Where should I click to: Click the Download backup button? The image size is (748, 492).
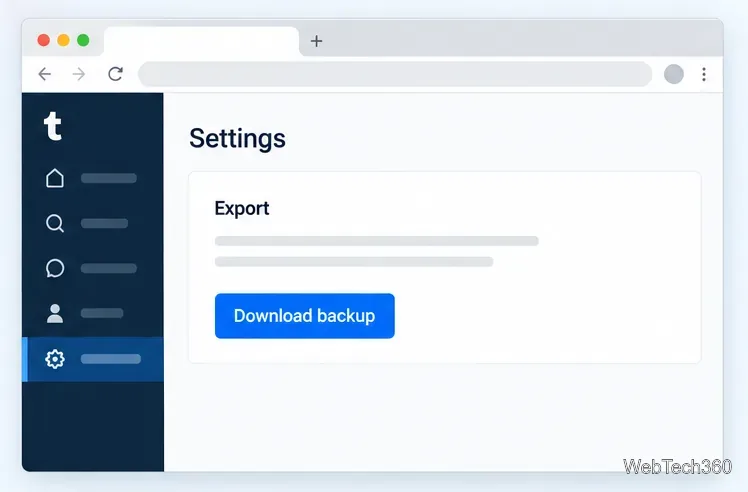[304, 316]
